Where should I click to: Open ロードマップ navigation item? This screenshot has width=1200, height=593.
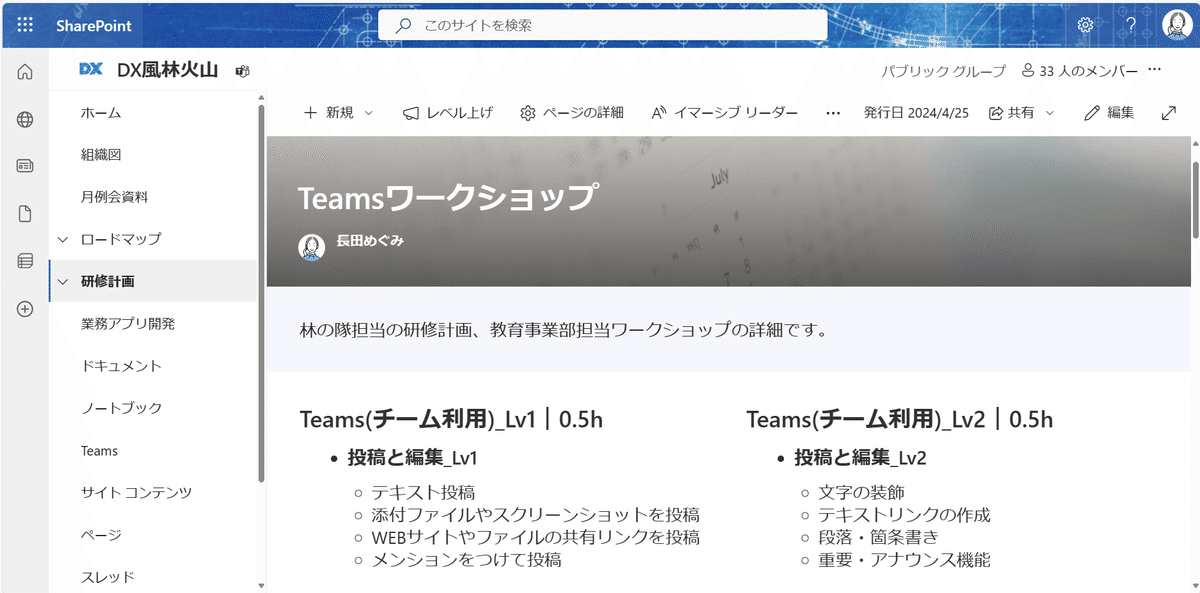[121, 239]
